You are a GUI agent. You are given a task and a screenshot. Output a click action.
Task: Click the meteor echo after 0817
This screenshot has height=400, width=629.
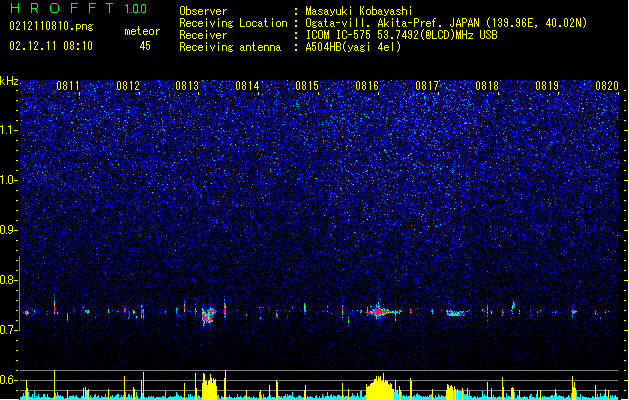pos(457,313)
